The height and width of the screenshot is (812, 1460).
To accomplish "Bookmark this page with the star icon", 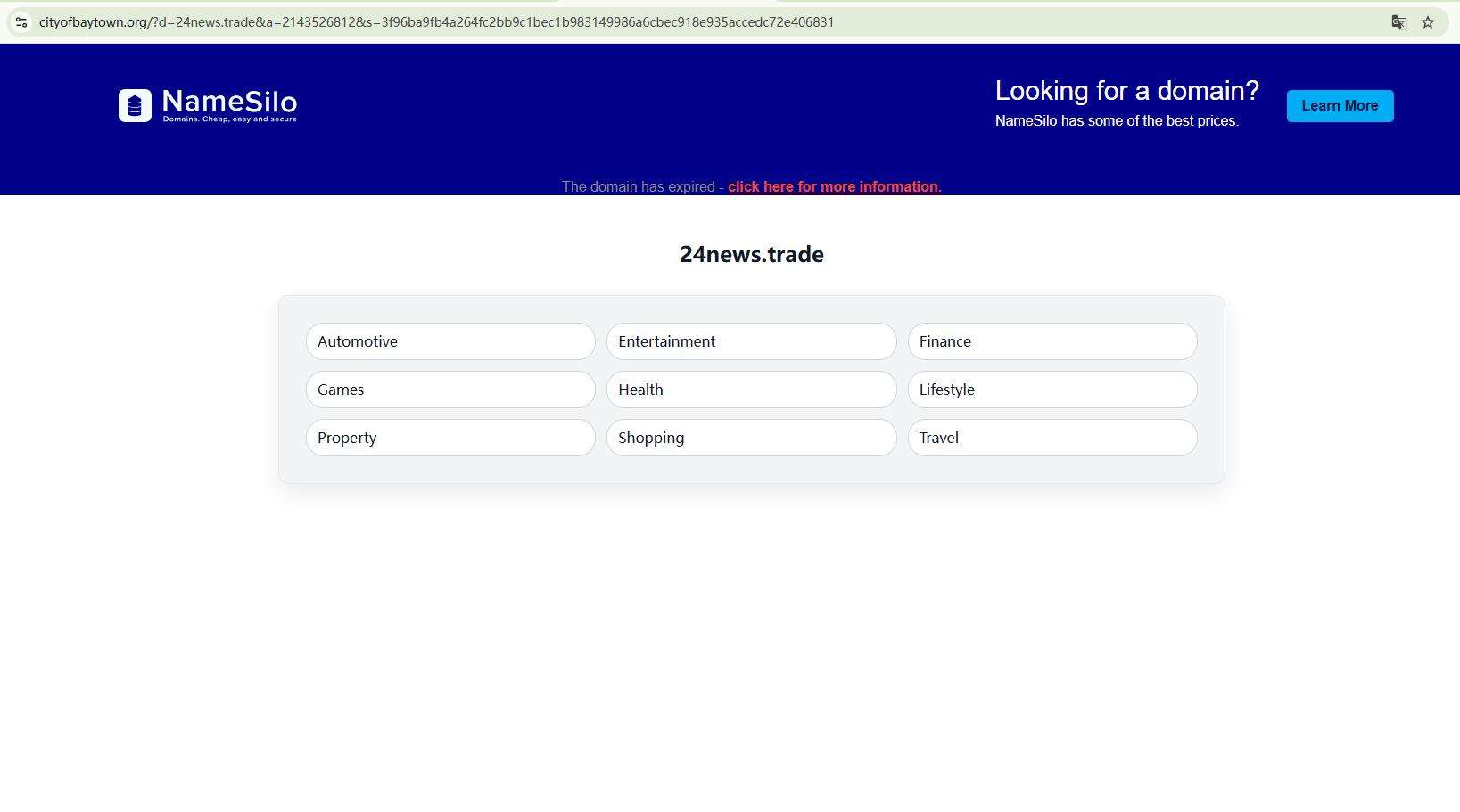I will (1428, 22).
